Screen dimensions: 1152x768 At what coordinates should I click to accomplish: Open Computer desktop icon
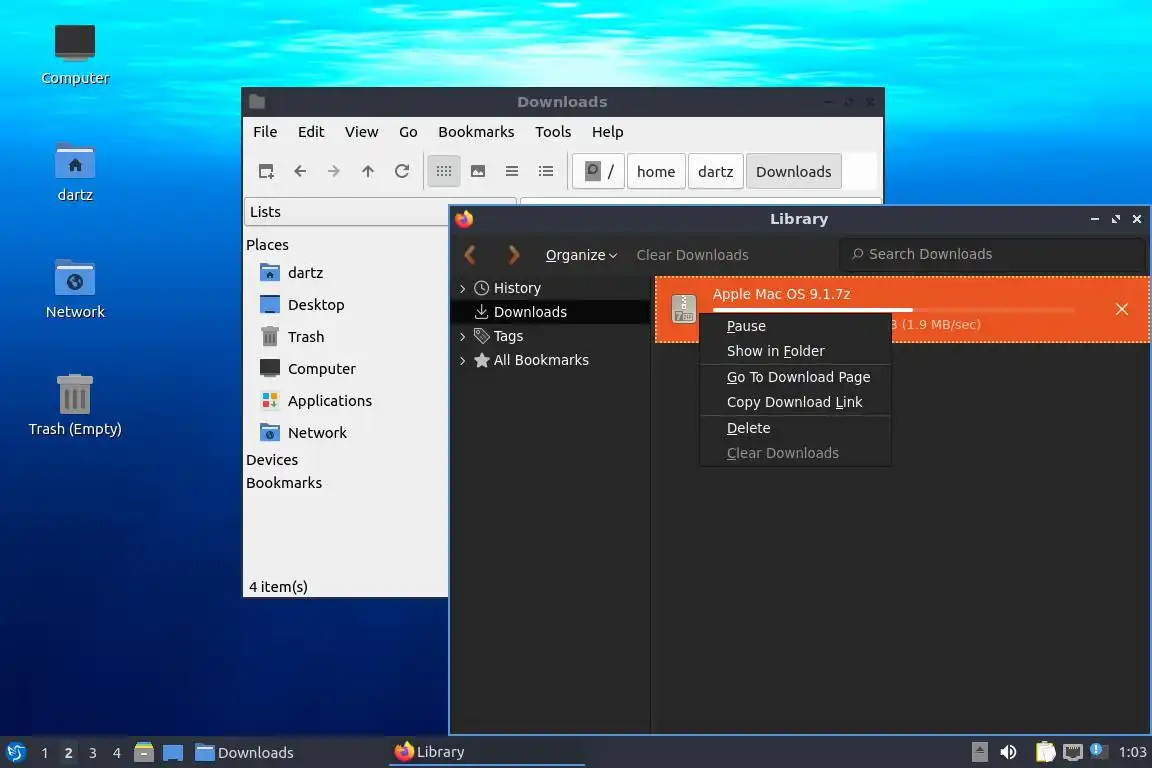75,55
